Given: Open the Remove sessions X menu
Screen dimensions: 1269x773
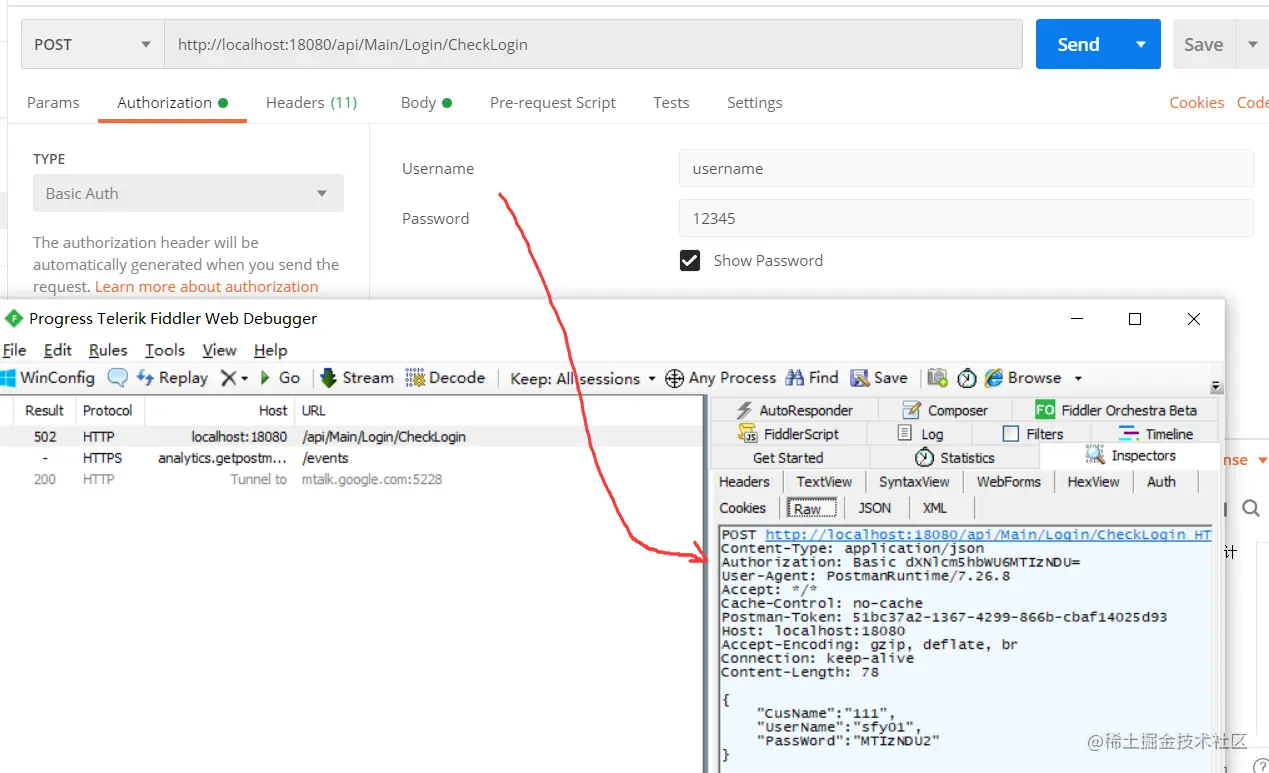Looking at the screenshot, I should pyautogui.click(x=234, y=377).
